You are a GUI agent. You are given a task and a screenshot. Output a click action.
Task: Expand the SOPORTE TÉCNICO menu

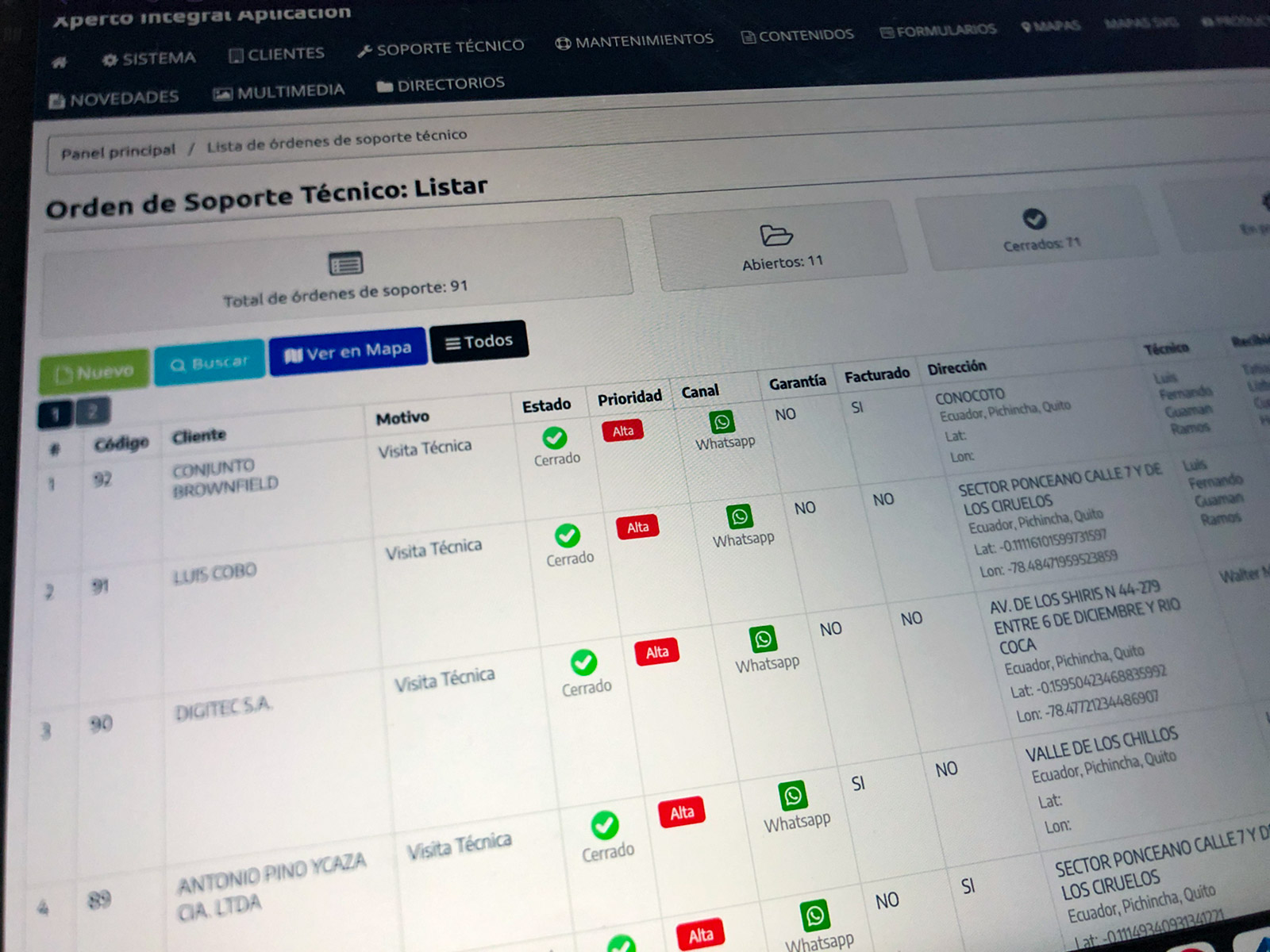[441, 48]
